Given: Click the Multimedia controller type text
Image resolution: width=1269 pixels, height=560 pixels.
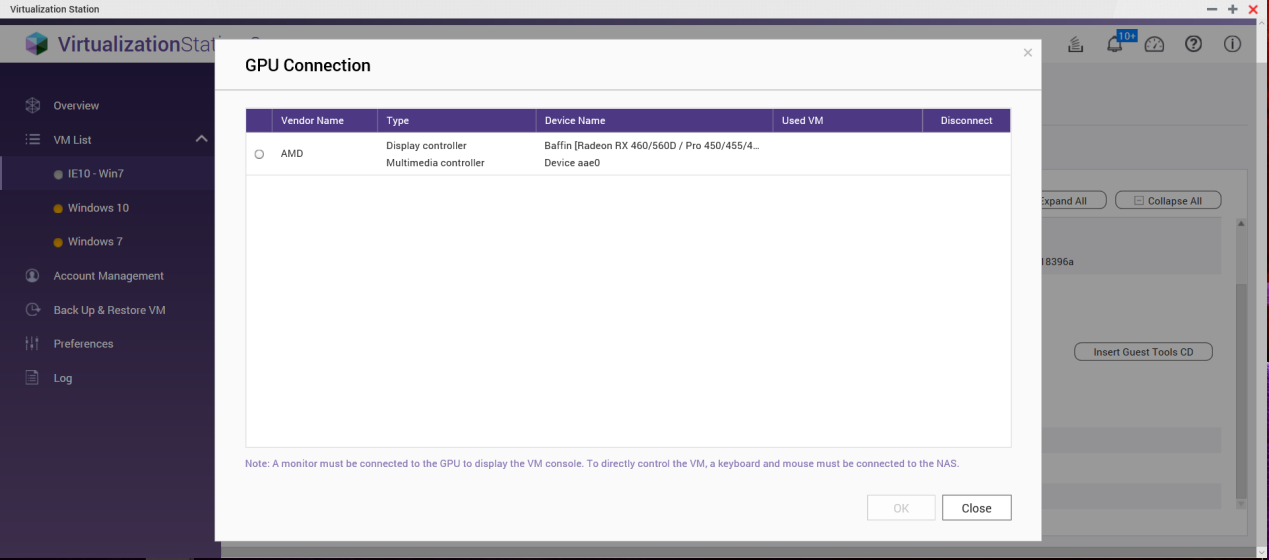Looking at the screenshot, I should [435, 162].
